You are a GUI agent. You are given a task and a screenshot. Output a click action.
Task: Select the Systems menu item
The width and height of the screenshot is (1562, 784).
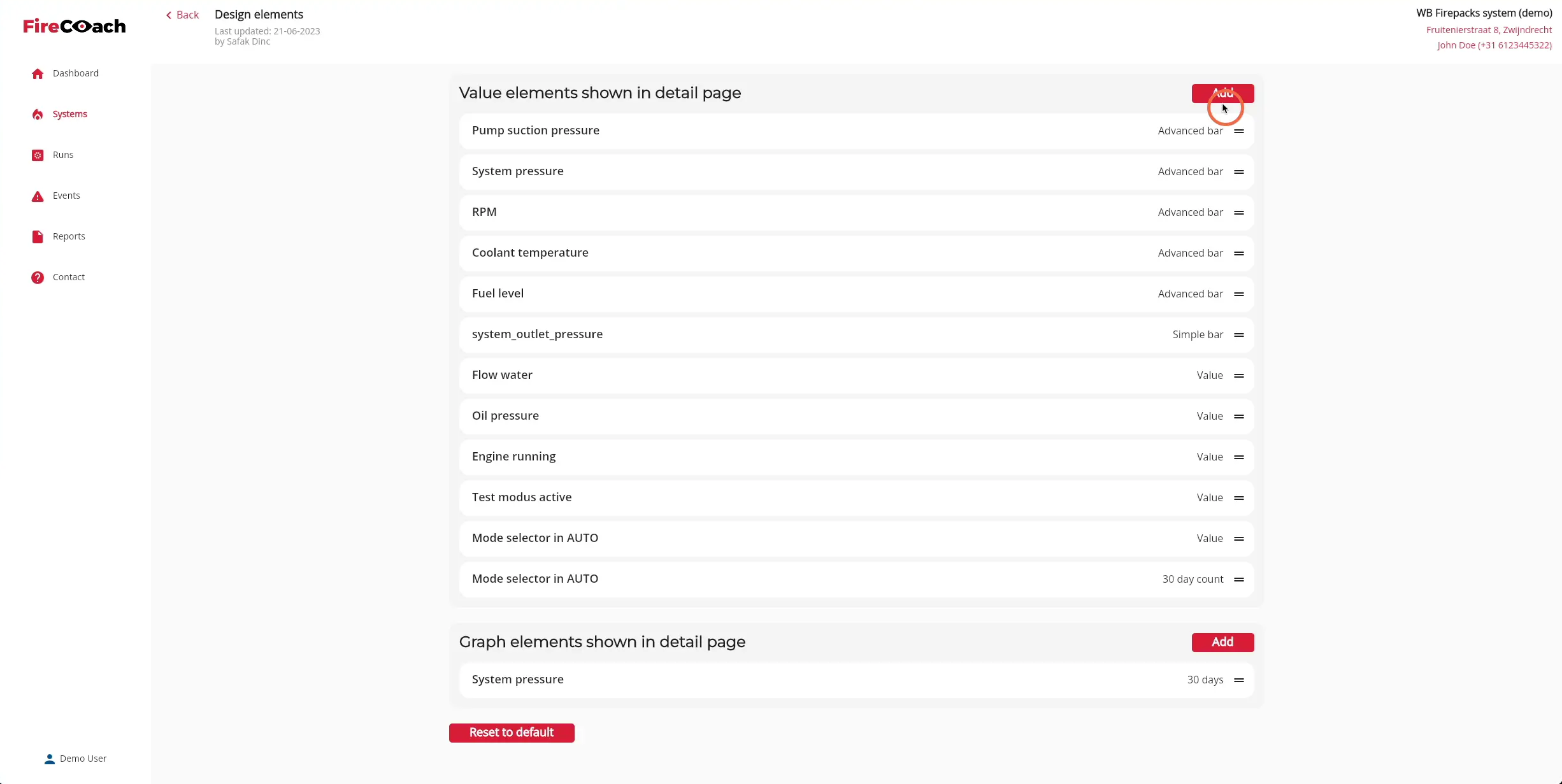coord(70,114)
